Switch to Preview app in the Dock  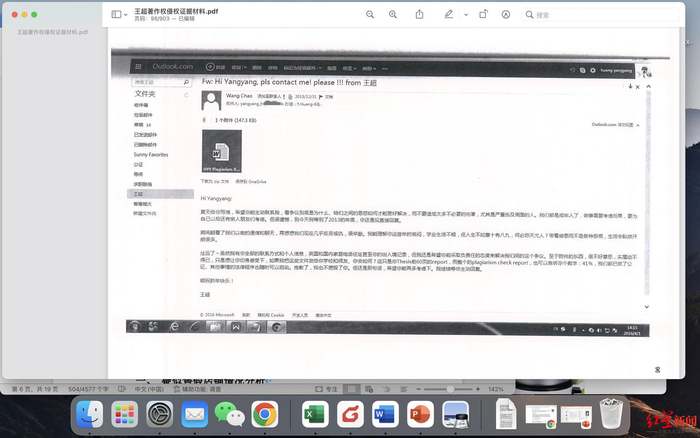pos(455,414)
